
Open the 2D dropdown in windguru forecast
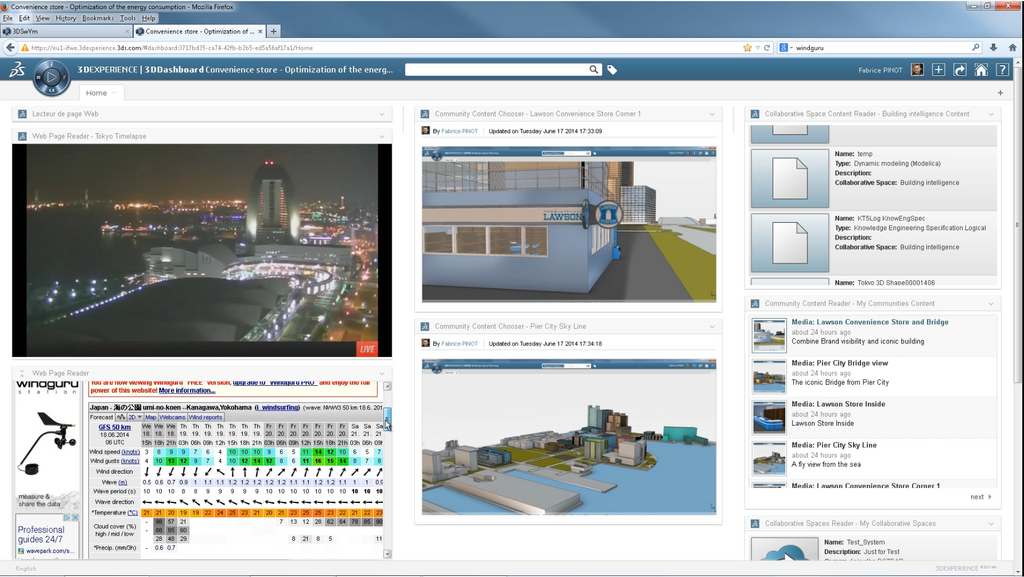coord(134,417)
